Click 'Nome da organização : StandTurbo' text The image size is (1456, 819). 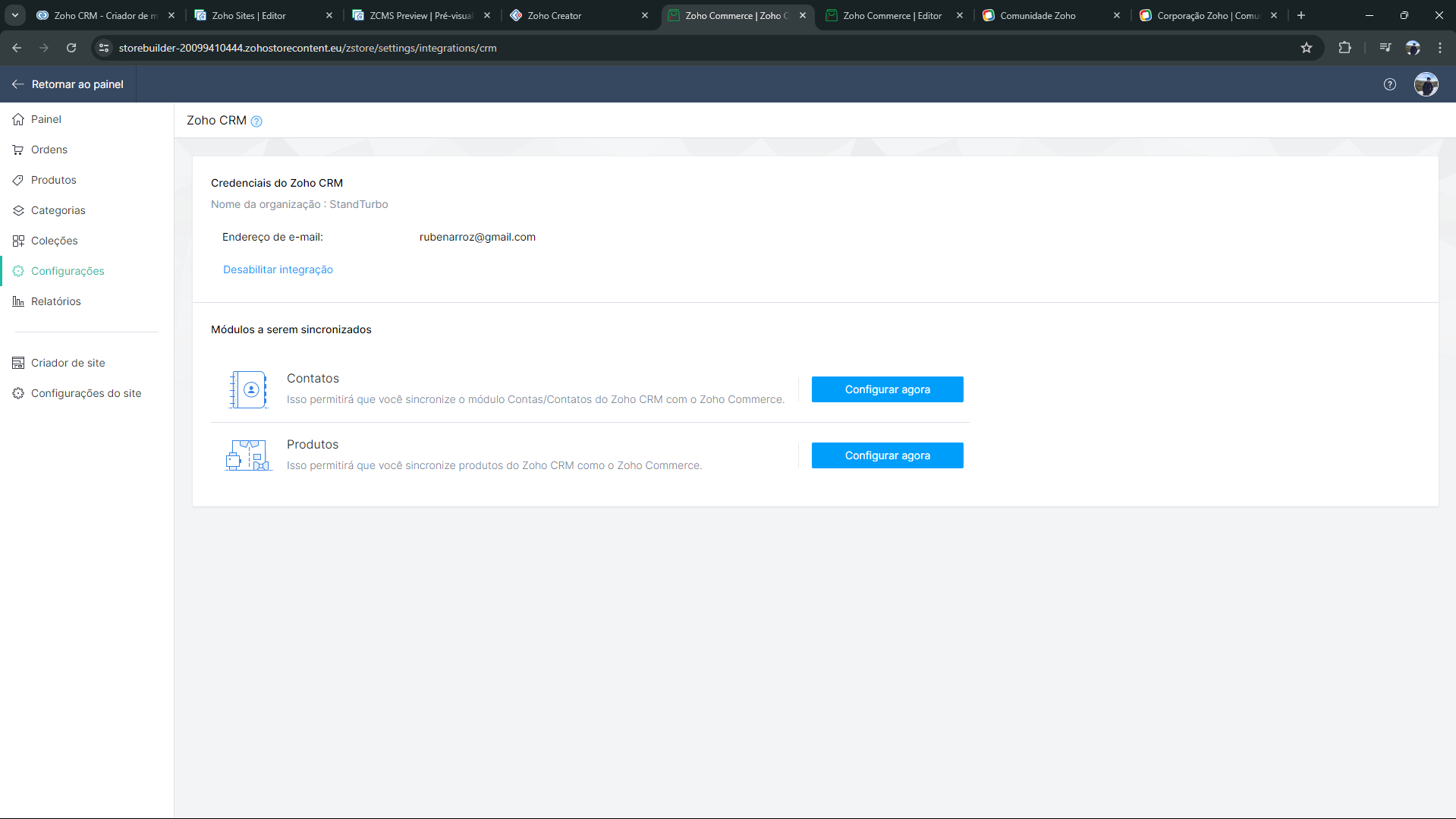coord(300,204)
